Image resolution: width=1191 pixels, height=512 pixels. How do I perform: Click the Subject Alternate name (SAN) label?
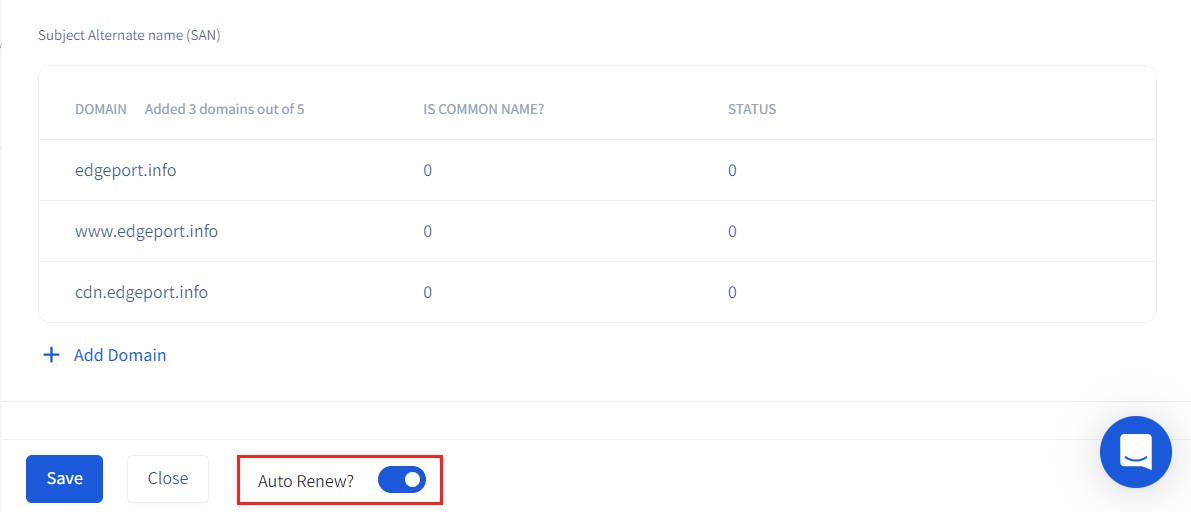(x=129, y=35)
